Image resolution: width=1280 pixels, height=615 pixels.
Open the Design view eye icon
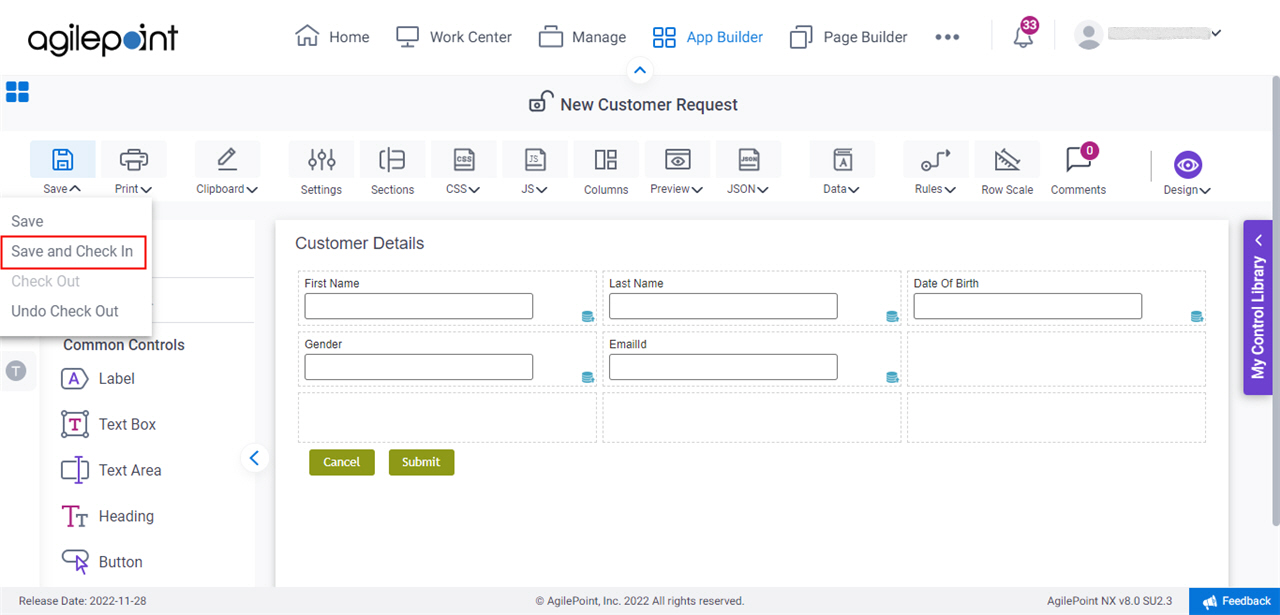1188,165
